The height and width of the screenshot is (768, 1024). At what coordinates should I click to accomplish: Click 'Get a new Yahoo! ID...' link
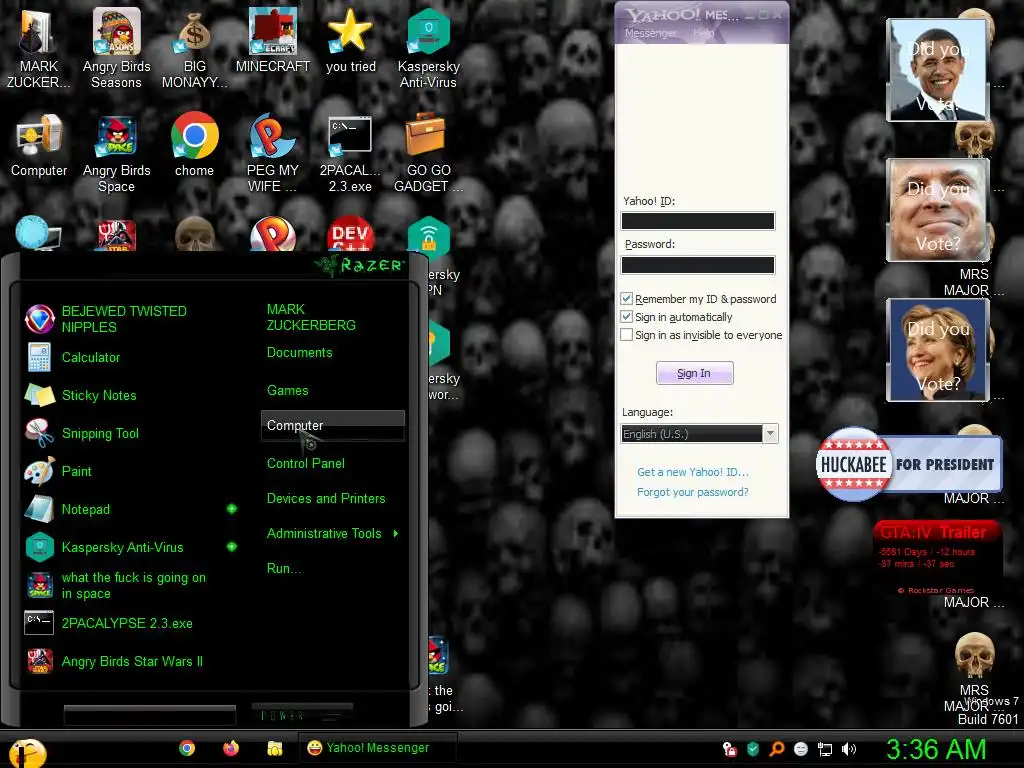[x=693, y=472]
